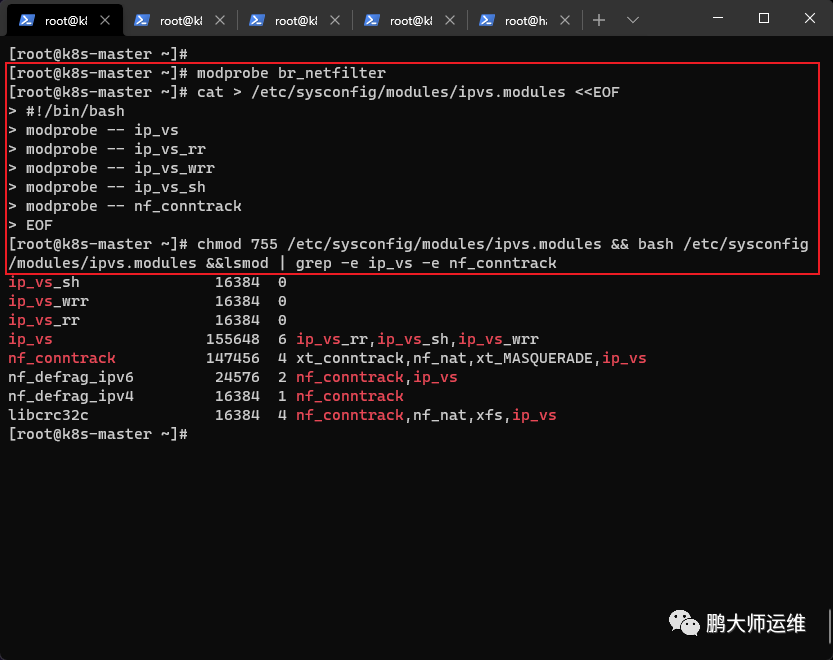Close the third root@k tab
833x660 pixels.
coord(335,20)
